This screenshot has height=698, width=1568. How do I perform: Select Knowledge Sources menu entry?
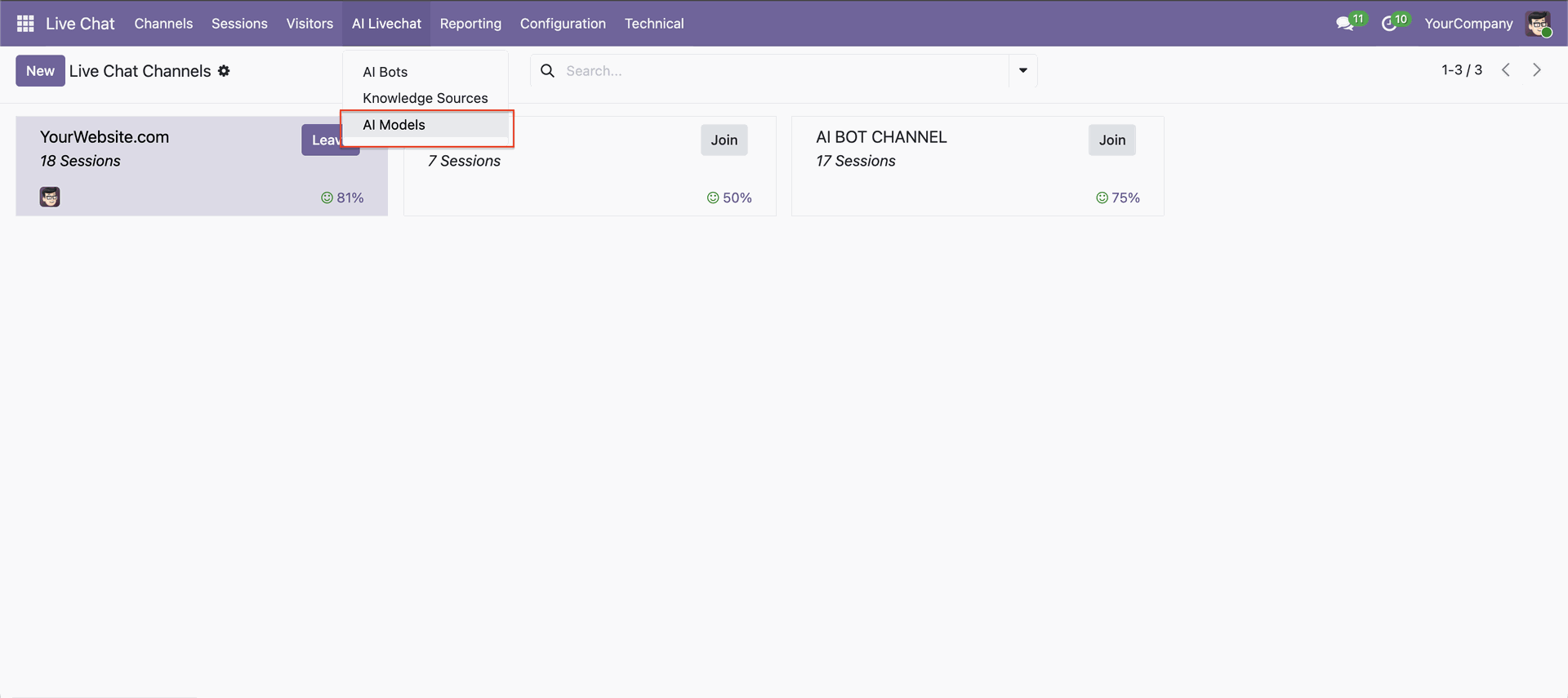425,98
